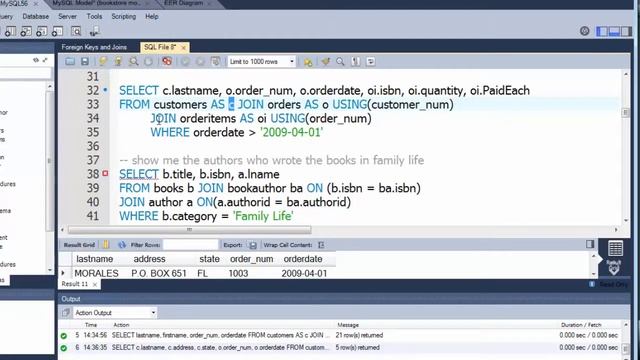The image size is (640, 360).
Task: Switch to the MySQL Model bookstore tab
Action: tap(96, 3)
